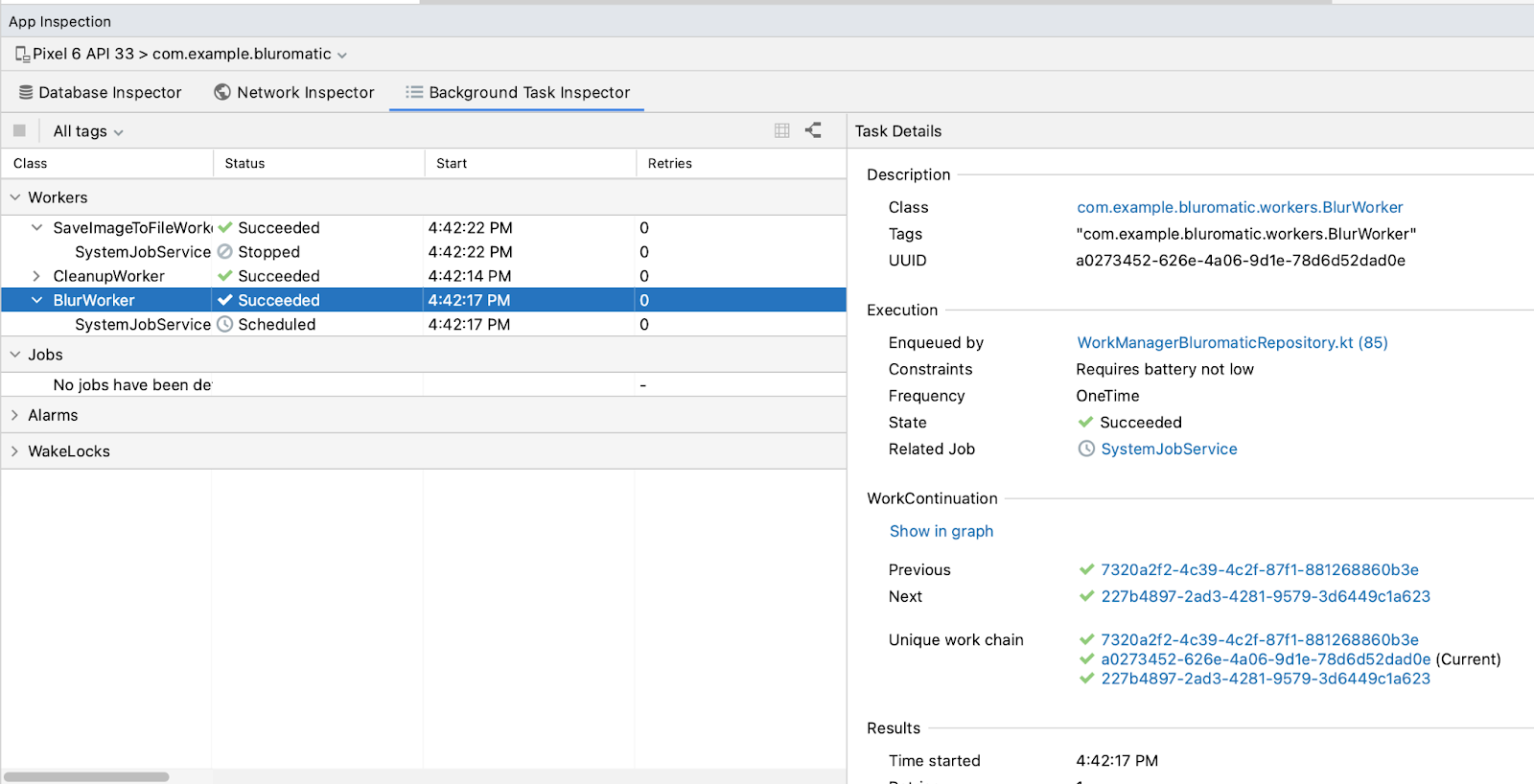The image size is (1534, 784).
Task: Click the Stopped status icon for SystemJobService
Action: point(225,252)
